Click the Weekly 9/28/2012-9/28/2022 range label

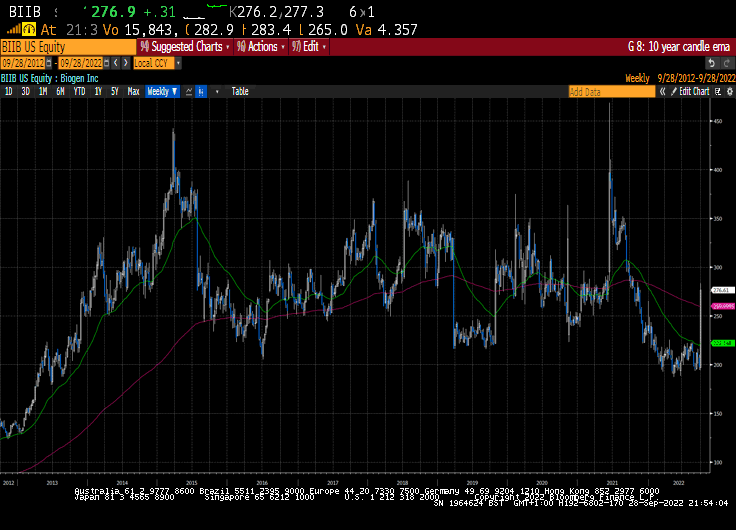point(680,78)
